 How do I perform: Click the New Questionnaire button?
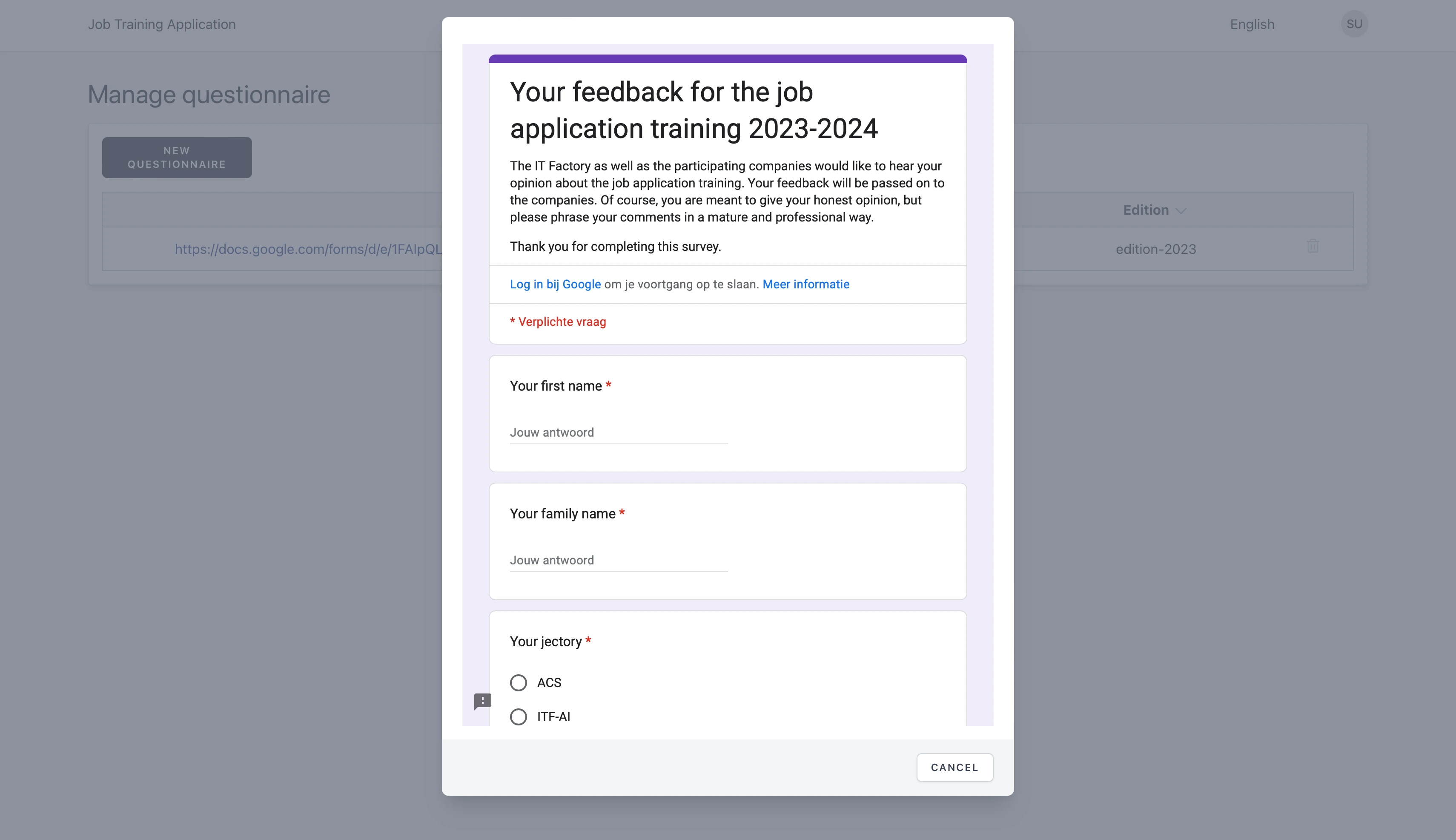(176, 158)
